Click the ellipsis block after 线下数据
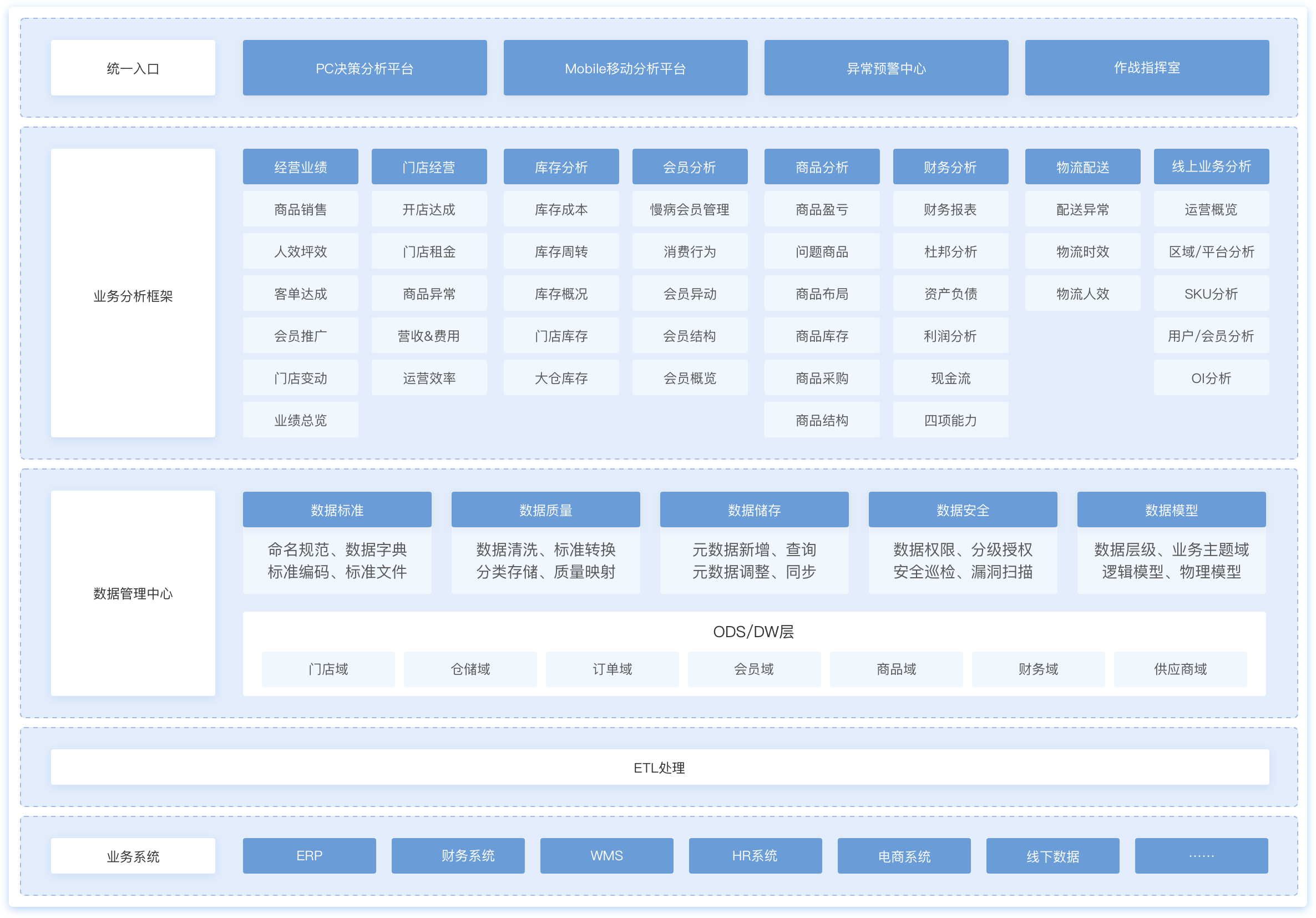The image size is (1316, 918). coord(1201,855)
